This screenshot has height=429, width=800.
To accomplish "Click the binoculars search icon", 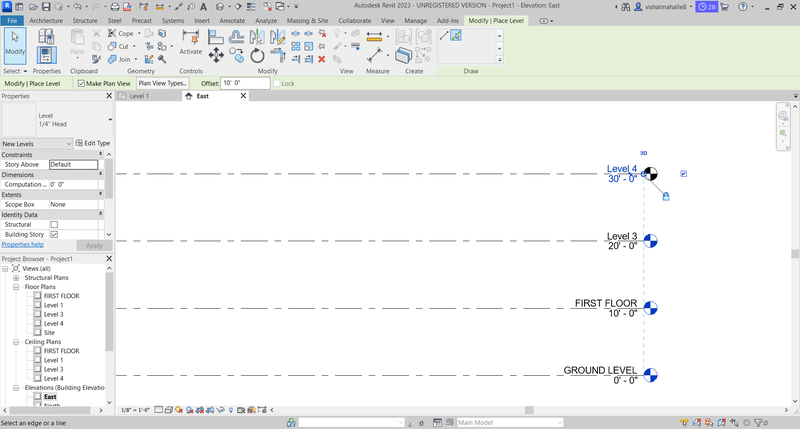I will point(626,7).
